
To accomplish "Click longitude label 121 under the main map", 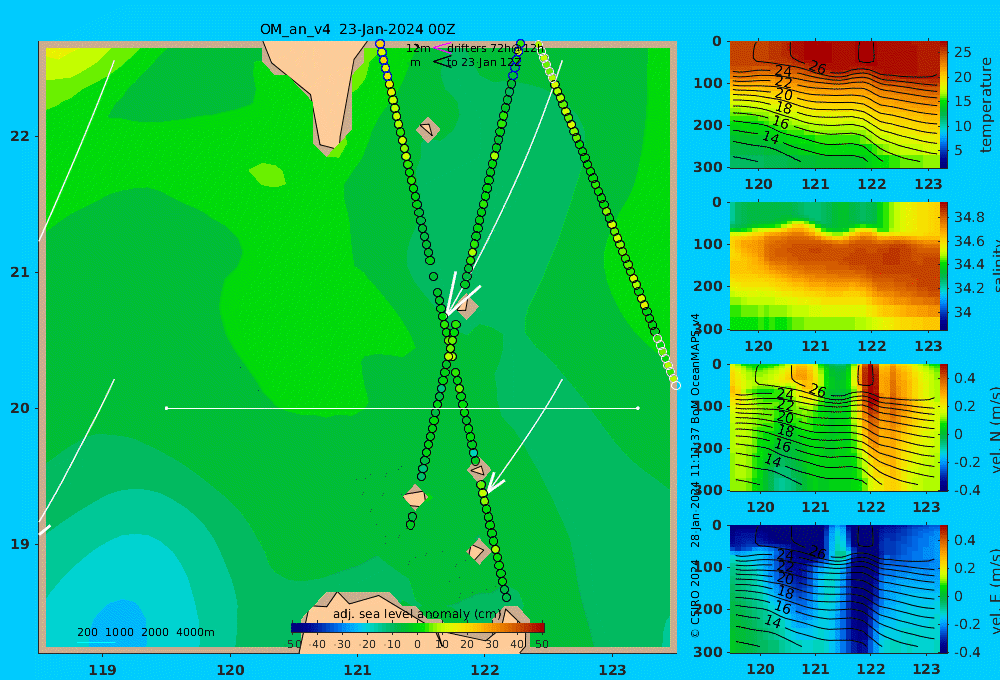I will (x=358, y=670).
